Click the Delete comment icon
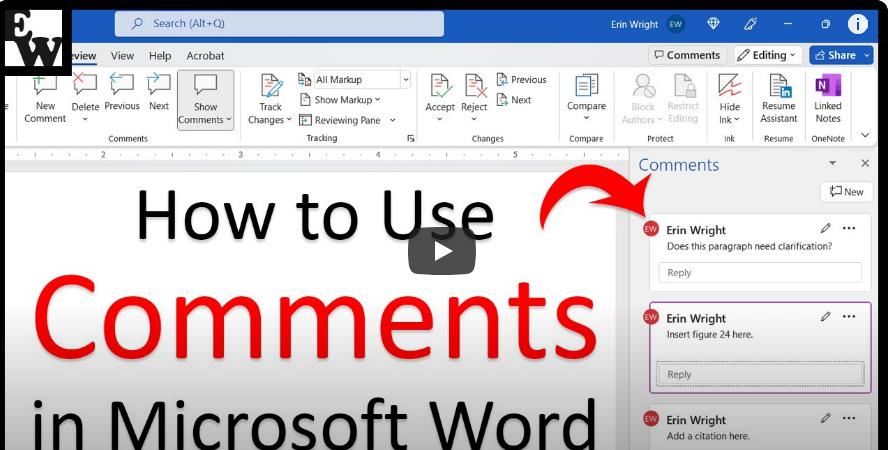 click(x=85, y=85)
